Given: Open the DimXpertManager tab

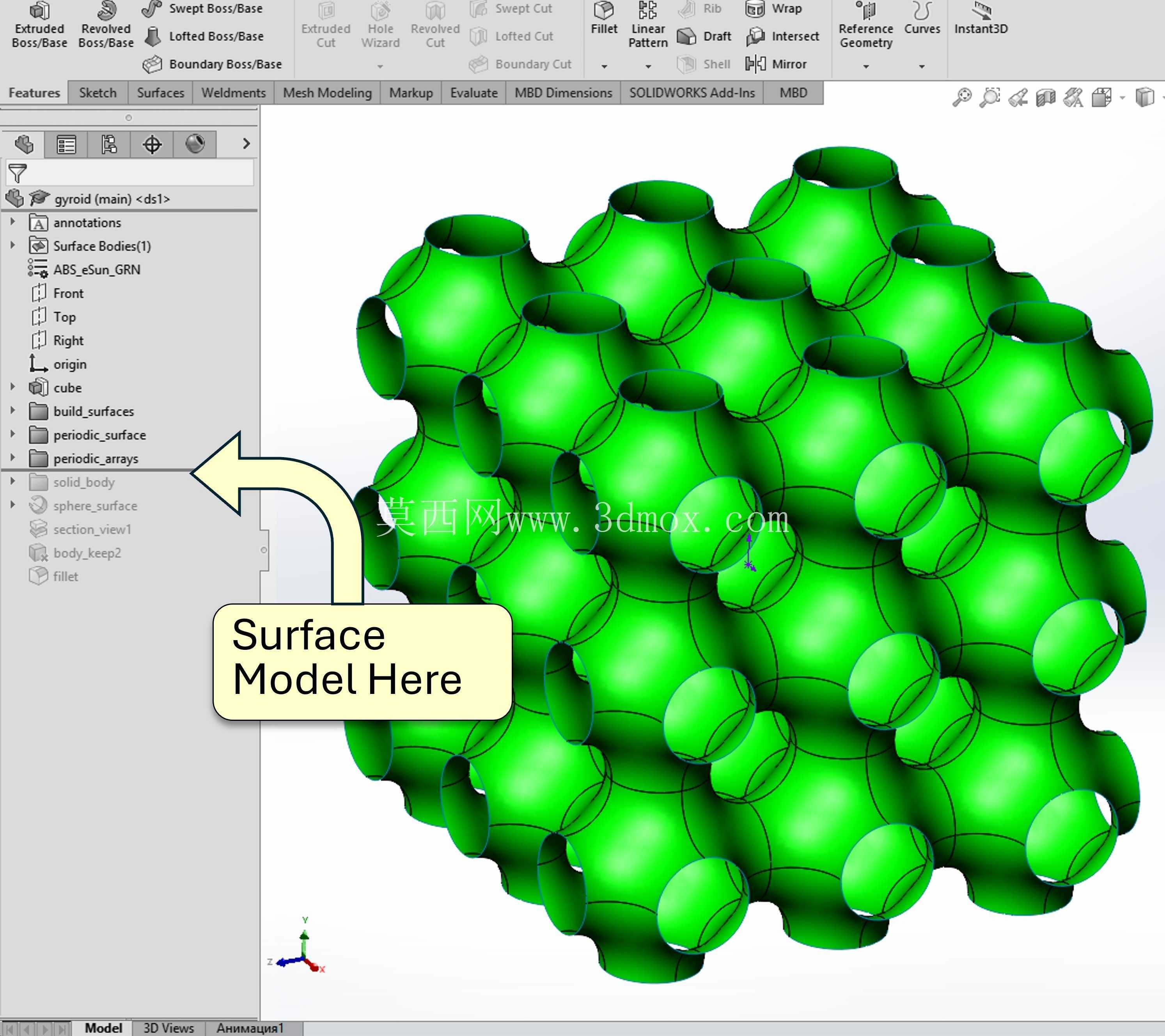Looking at the screenshot, I should pyautogui.click(x=152, y=144).
